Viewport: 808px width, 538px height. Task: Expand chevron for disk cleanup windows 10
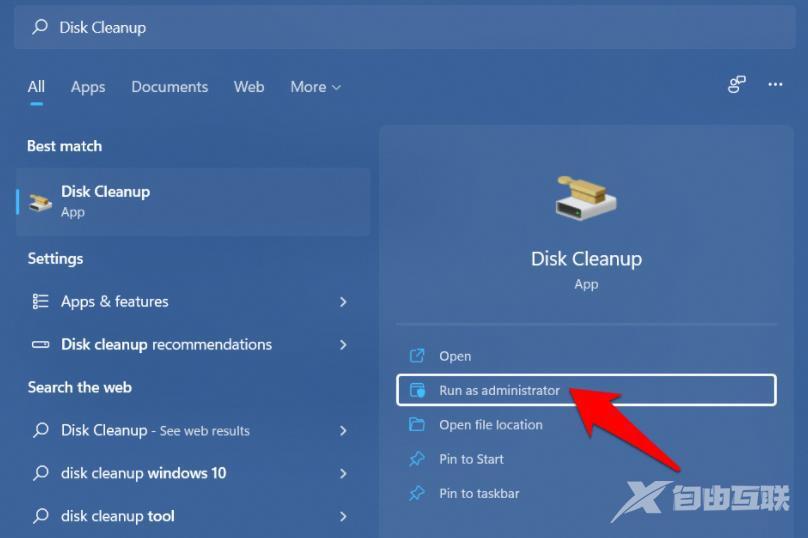343,474
